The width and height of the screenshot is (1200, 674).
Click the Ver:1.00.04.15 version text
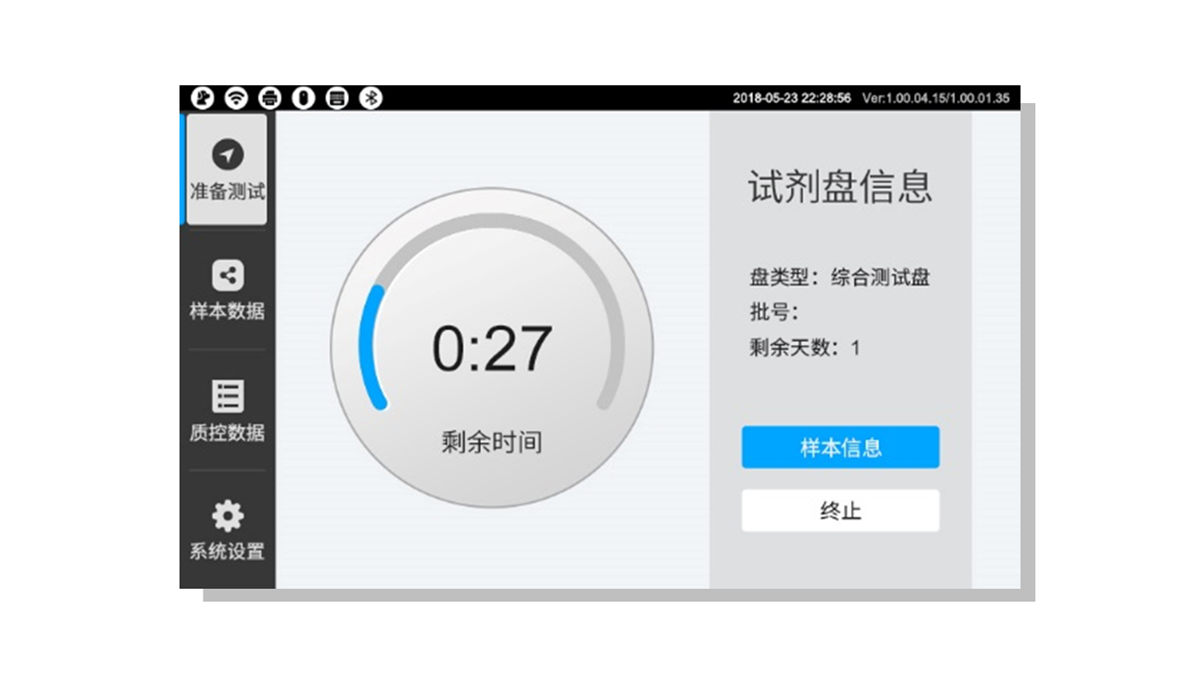935,98
